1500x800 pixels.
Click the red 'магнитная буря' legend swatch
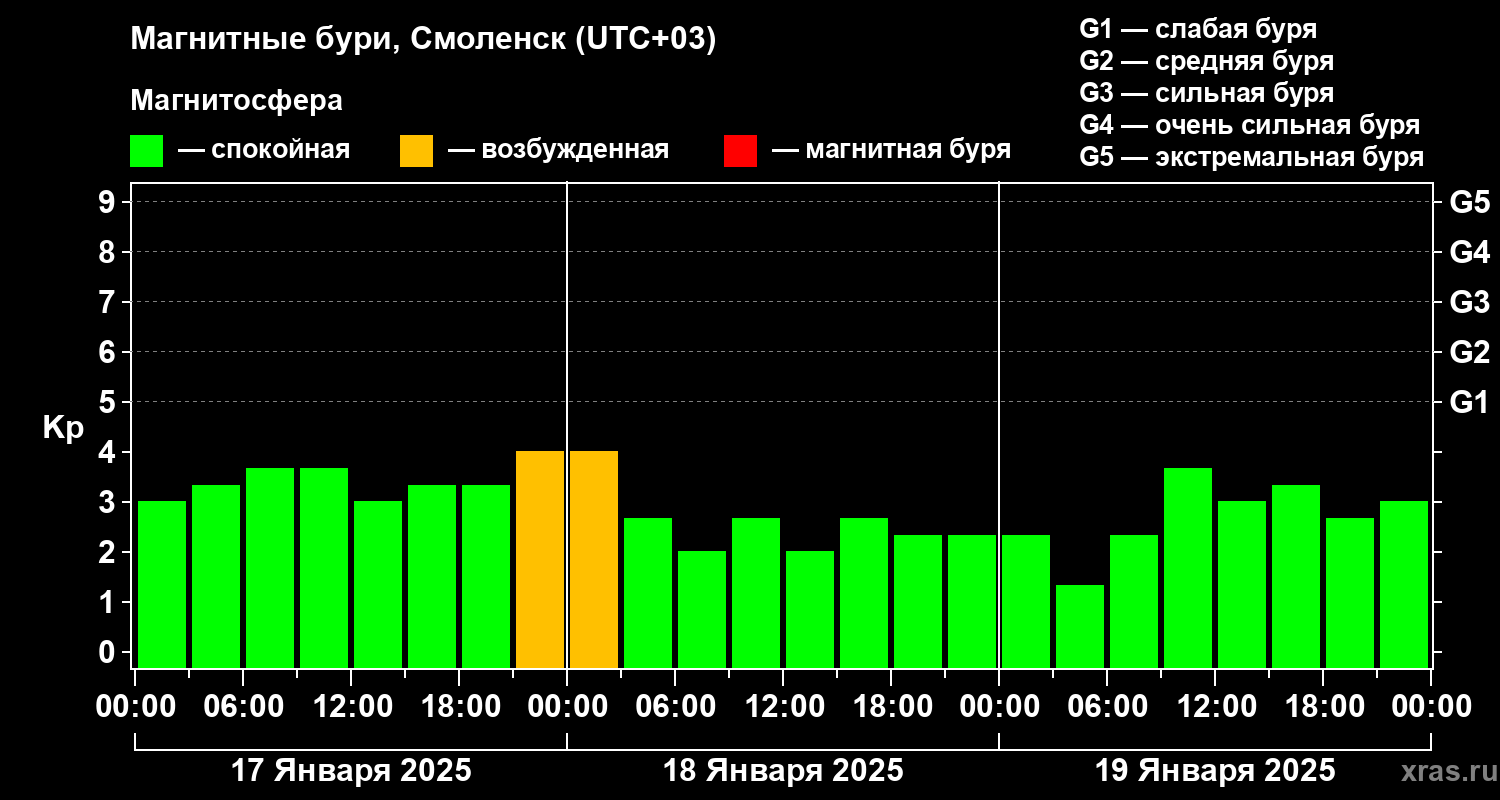[x=740, y=151]
